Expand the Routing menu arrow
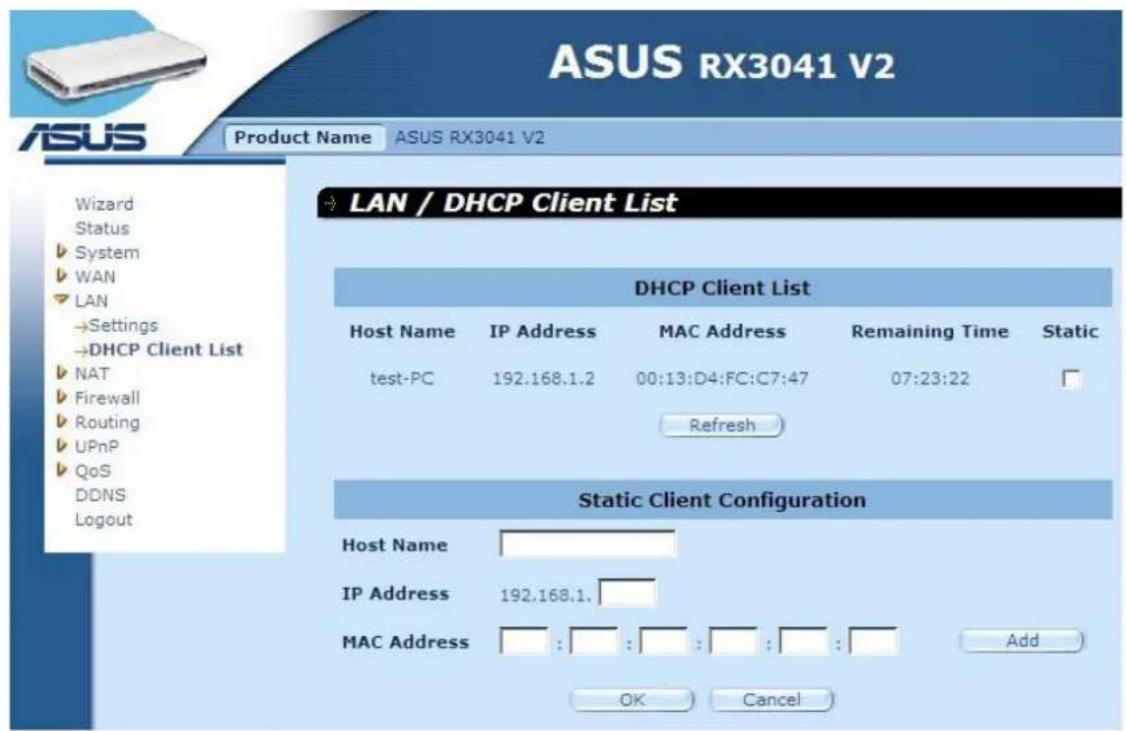This screenshot has width=1126, height=731. (62, 422)
